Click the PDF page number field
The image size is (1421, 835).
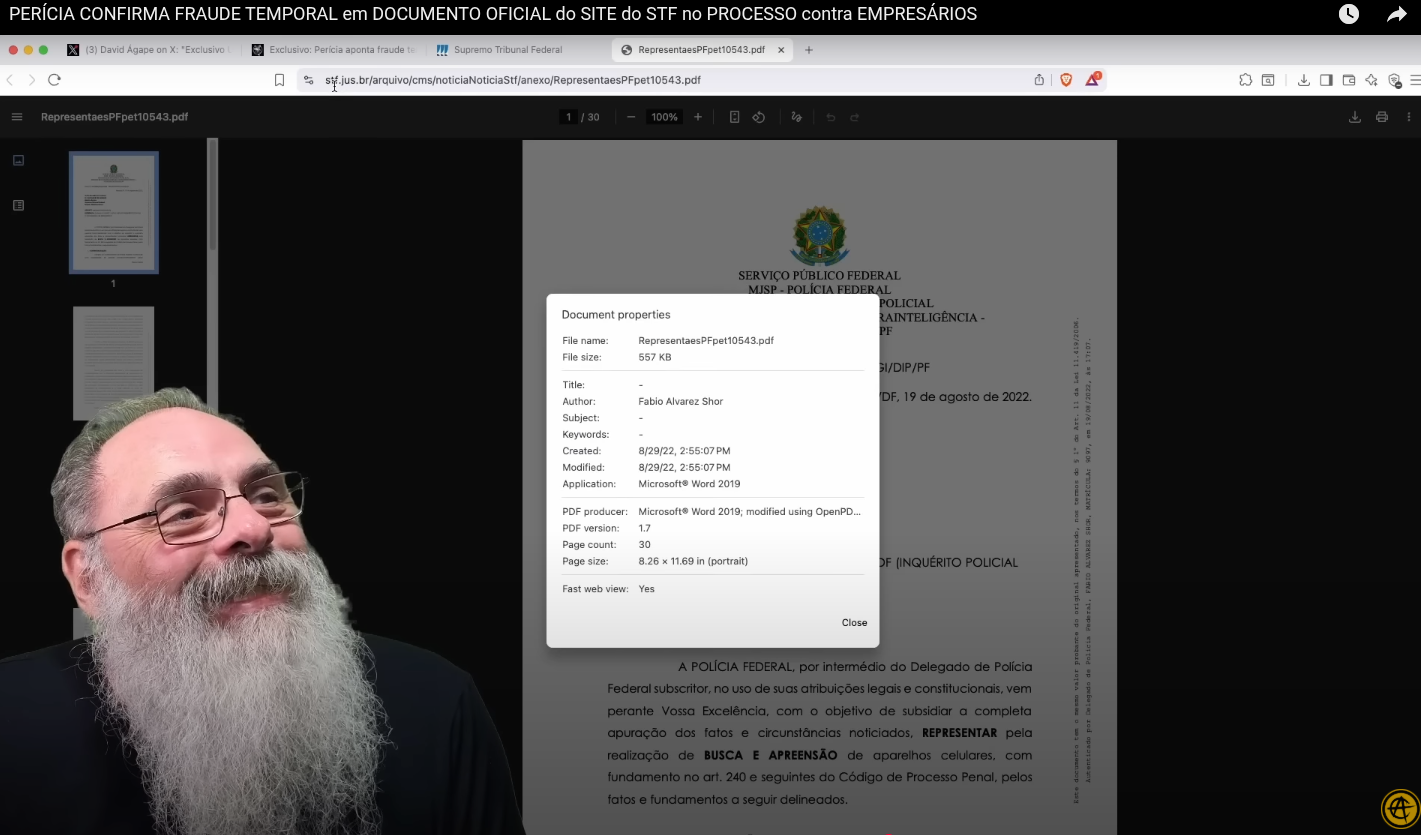point(568,117)
